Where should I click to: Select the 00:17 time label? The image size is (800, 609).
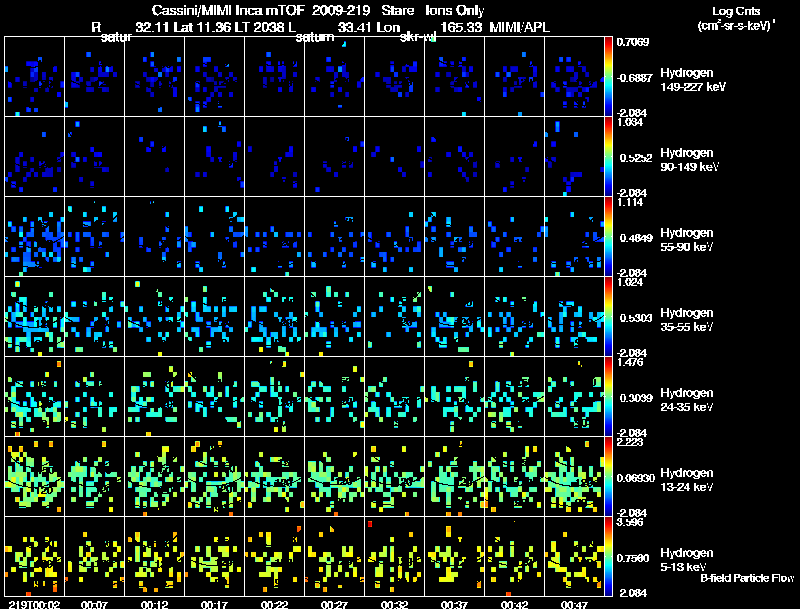tap(214, 604)
